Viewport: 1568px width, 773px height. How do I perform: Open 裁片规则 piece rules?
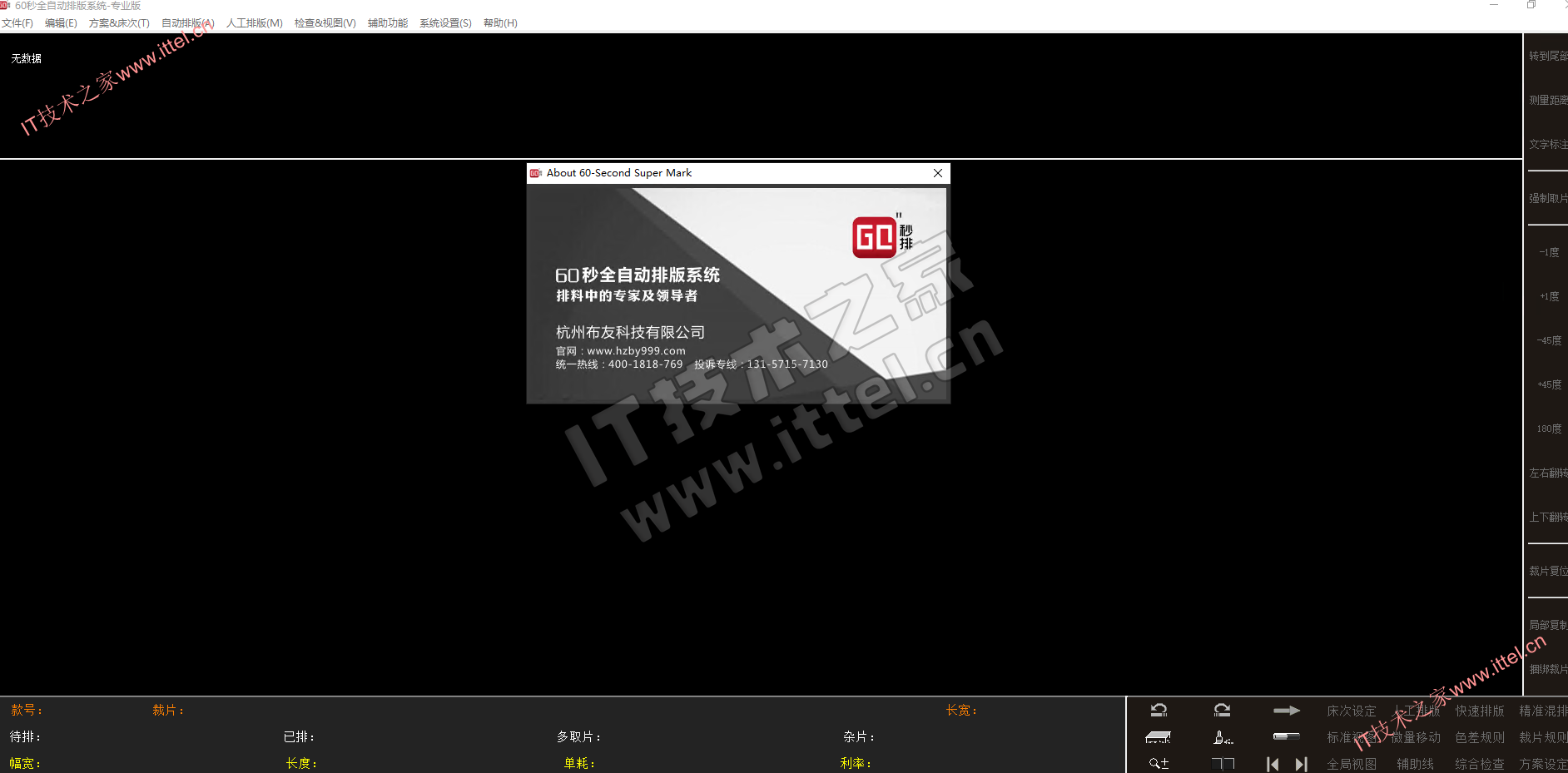1543,737
